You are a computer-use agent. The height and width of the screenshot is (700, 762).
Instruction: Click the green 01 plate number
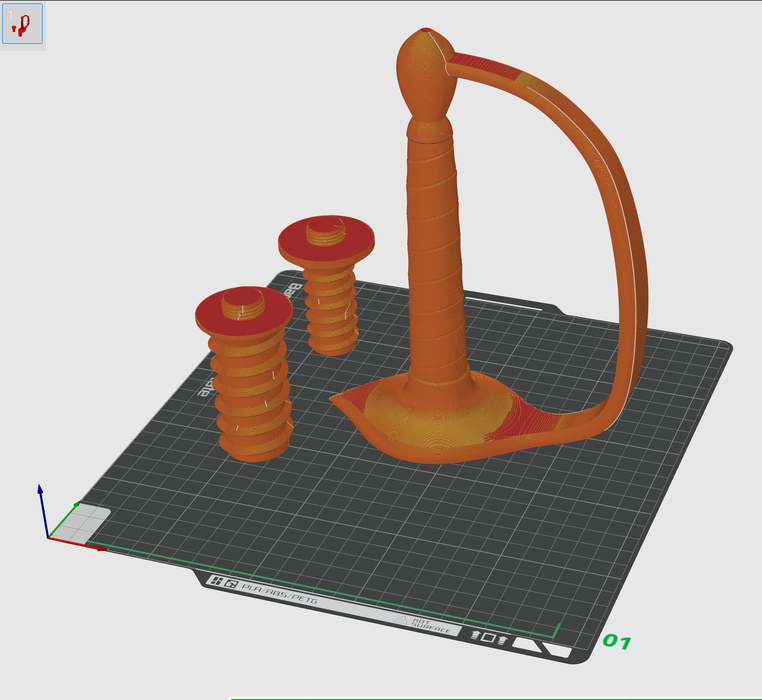tap(616, 641)
